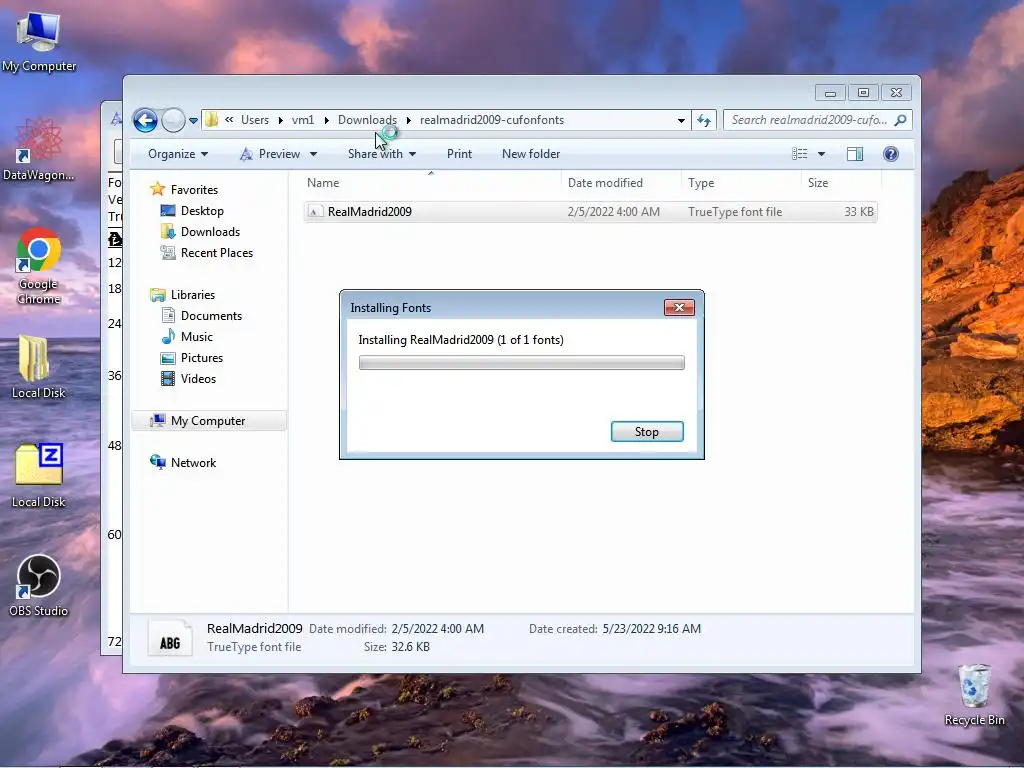This screenshot has height=768, width=1024.
Task: Click Preview in the toolbar
Action: tap(270, 154)
